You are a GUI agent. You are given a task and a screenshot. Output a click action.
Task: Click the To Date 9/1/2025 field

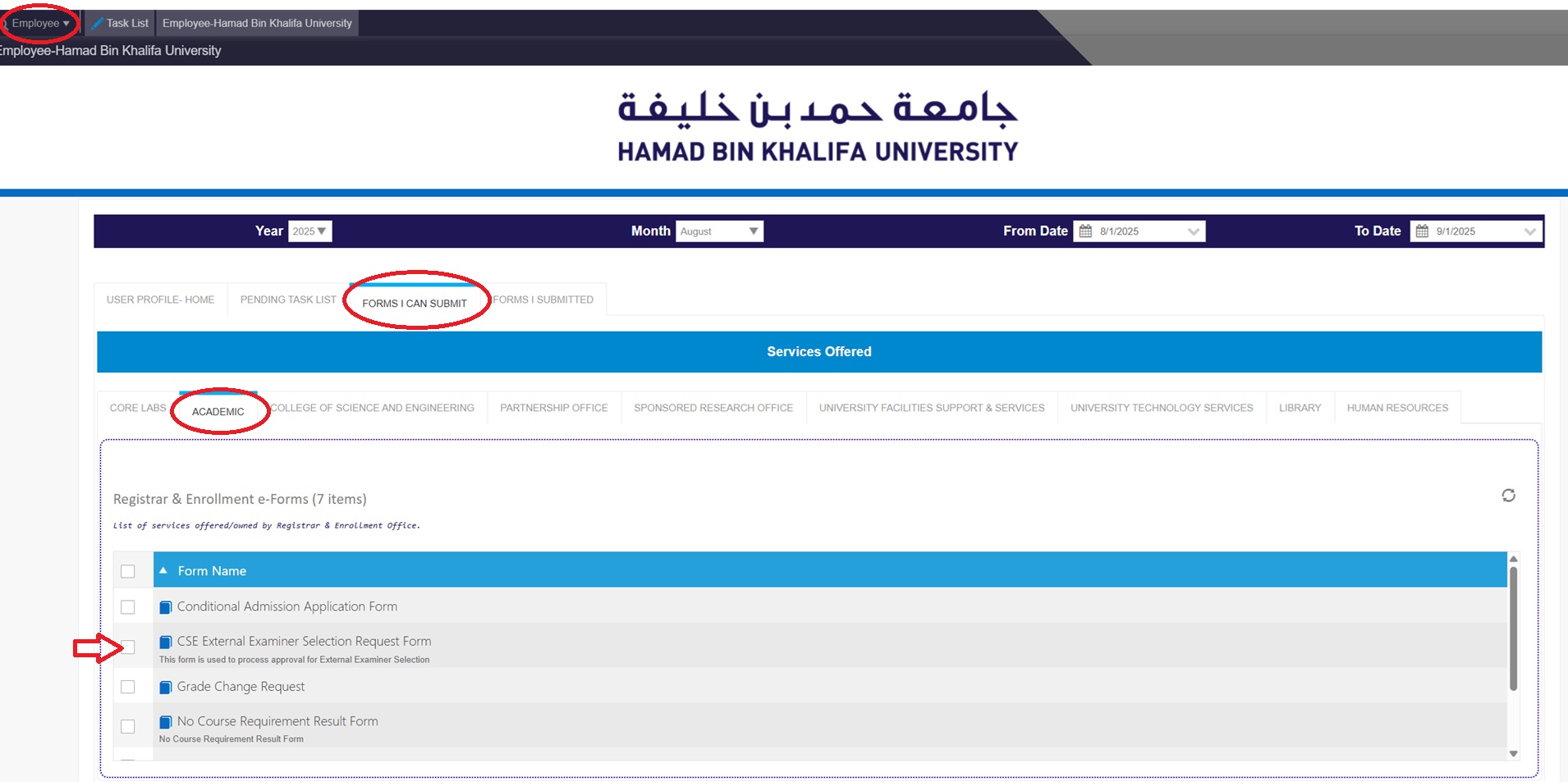pos(1476,231)
